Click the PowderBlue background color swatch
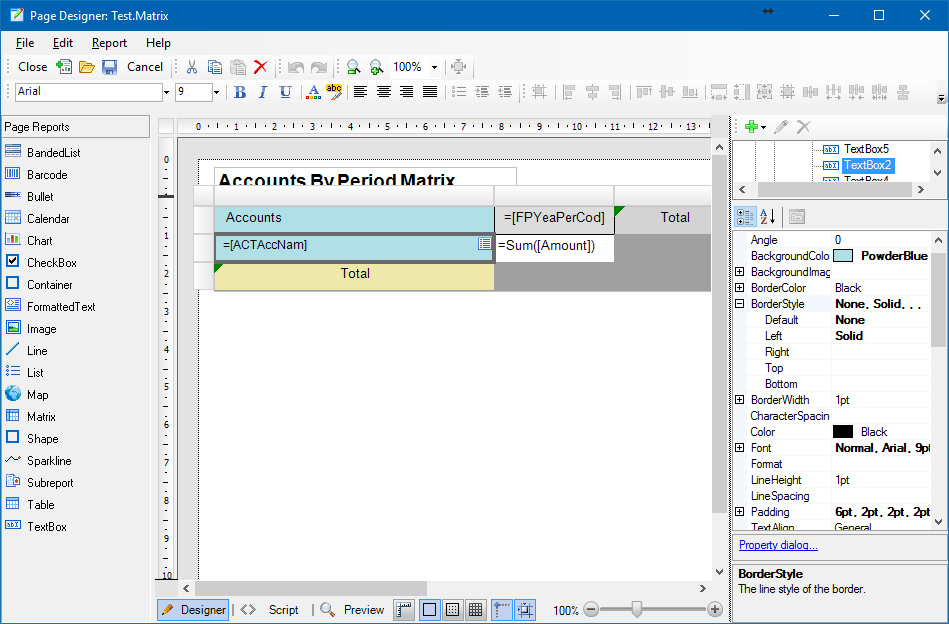The image size is (949, 624). pyautogui.click(x=843, y=255)
